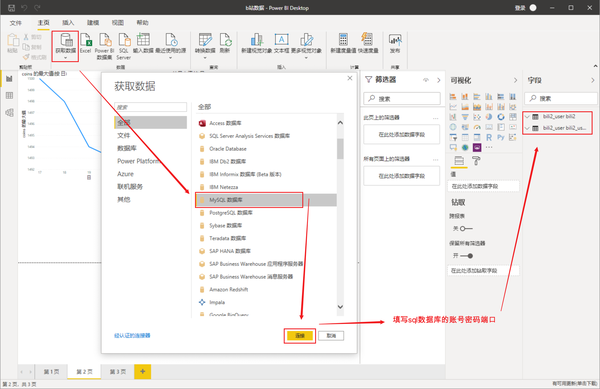The height and width of the screenshot is (389, 600).
Task: Click the eye icon in 筛选器 pane
Action: click(x=426, y=80)
